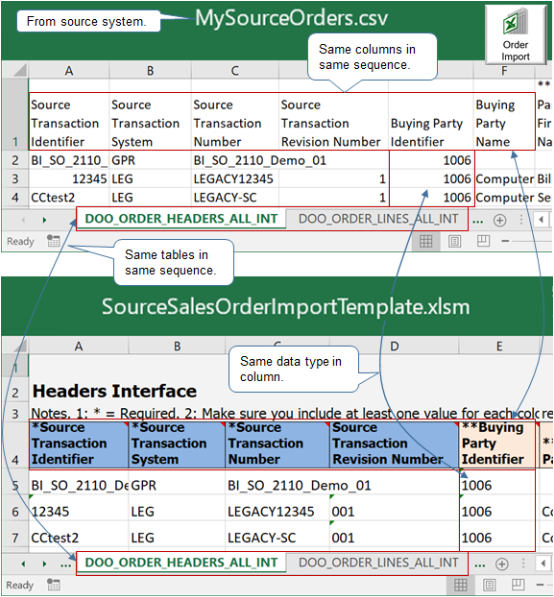Image resolution: width=554 pixels, height=597 pixels.
Task: Select row 7 header in the import template
Action: pos(15,538)
